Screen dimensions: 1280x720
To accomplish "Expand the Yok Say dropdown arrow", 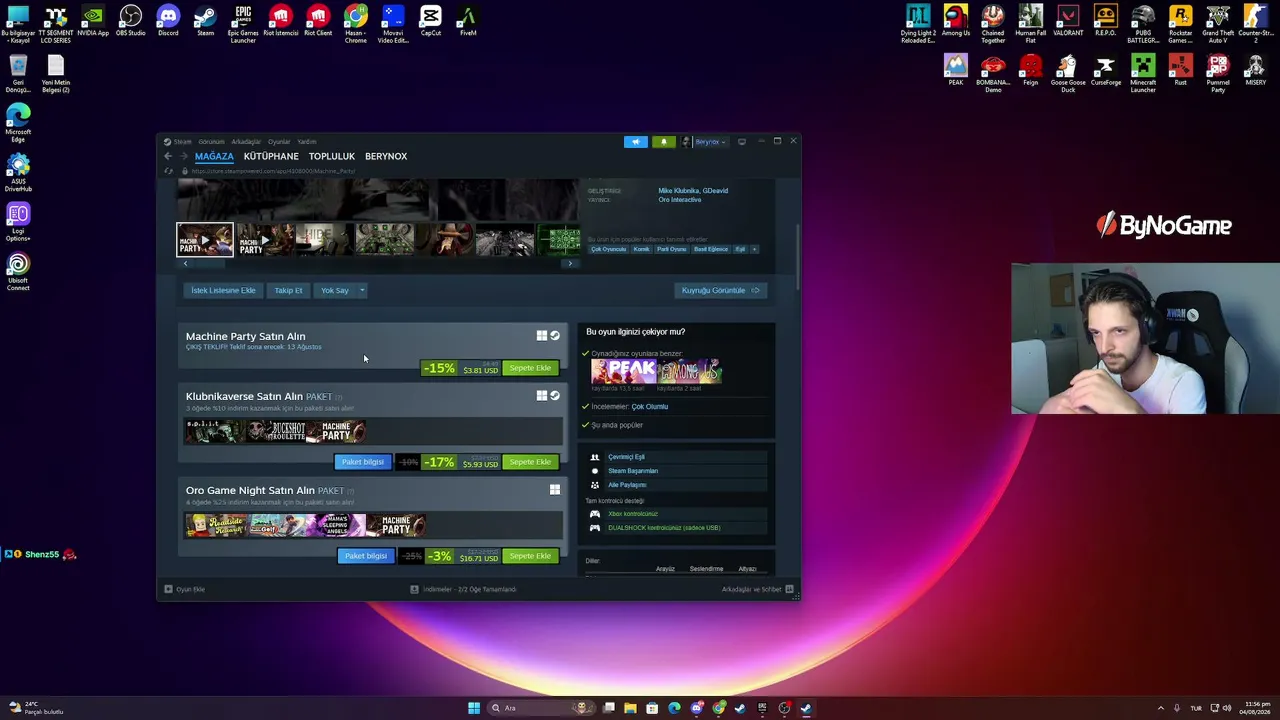I will [x=362, y=290].
